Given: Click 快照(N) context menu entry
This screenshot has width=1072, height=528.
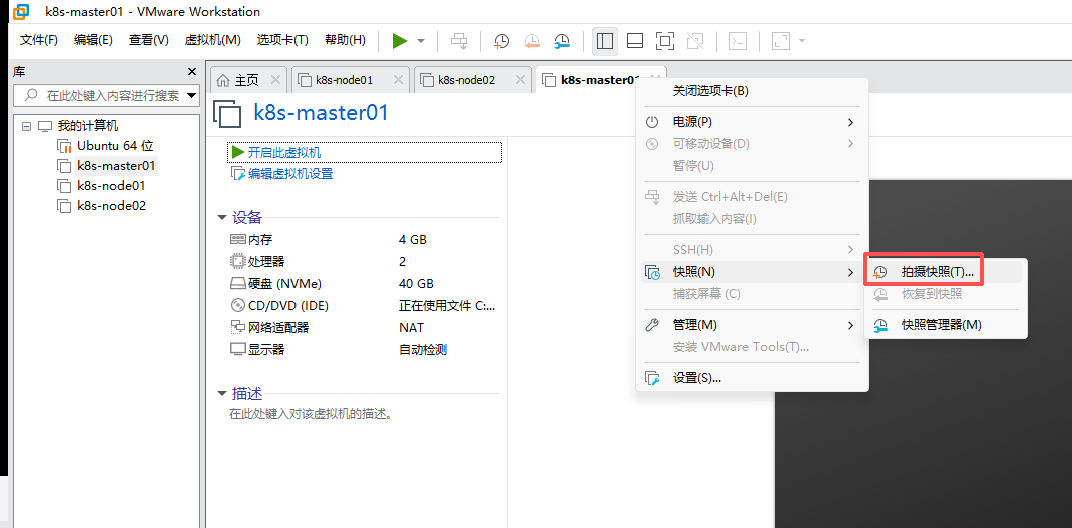Looking at the screenshot, I should coord(752,272).
